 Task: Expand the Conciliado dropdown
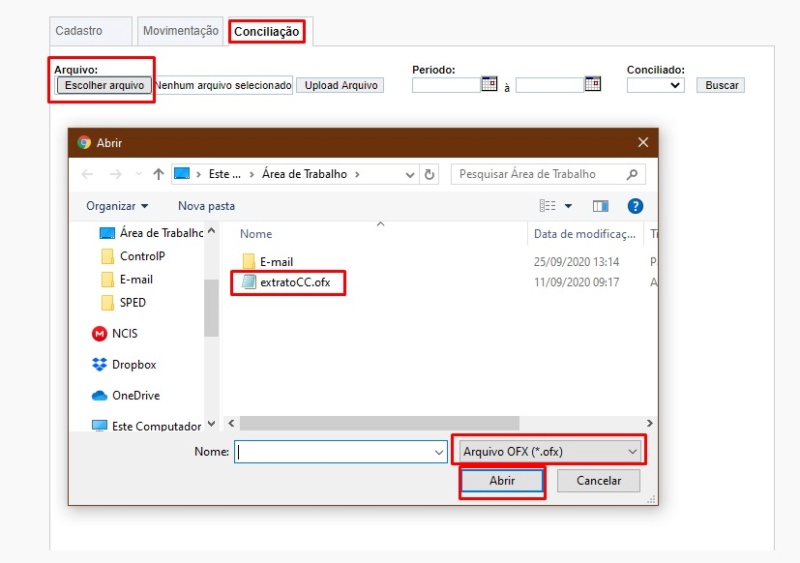coord(656,85)
